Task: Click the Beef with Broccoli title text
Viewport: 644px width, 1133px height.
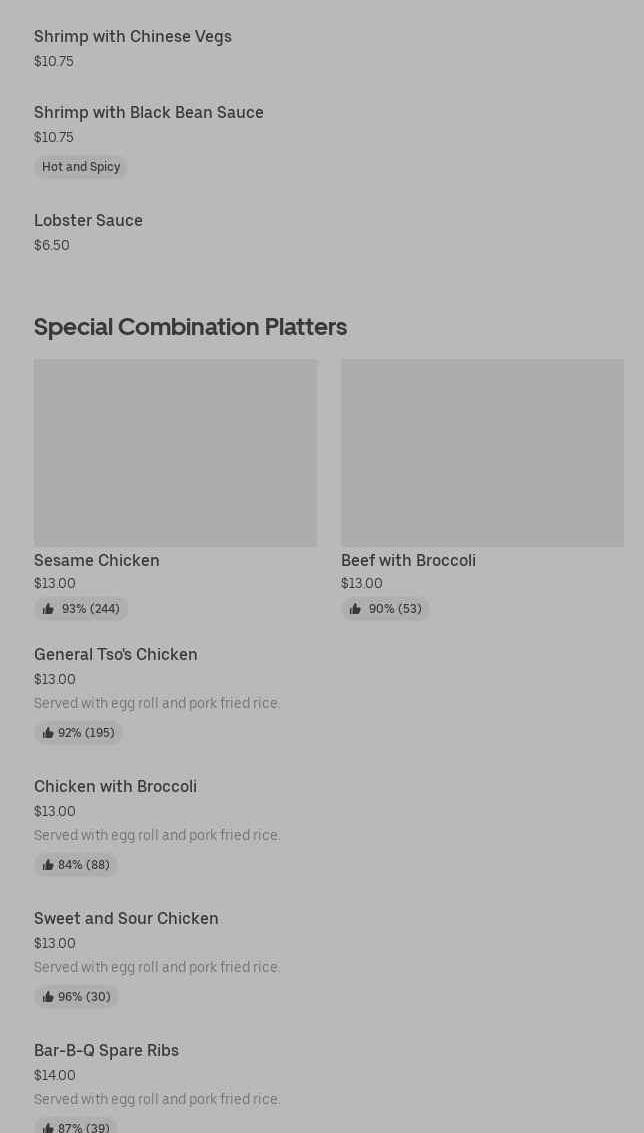Action: pos(408,561)
